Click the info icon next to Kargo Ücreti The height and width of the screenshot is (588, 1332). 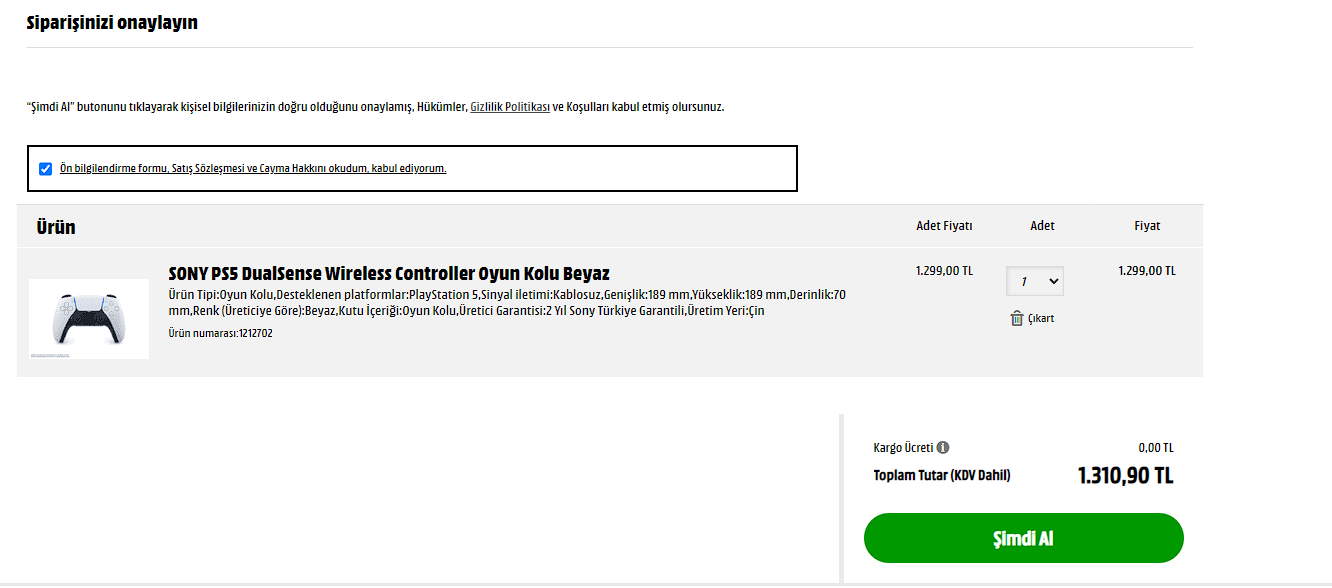pos(943,448)
